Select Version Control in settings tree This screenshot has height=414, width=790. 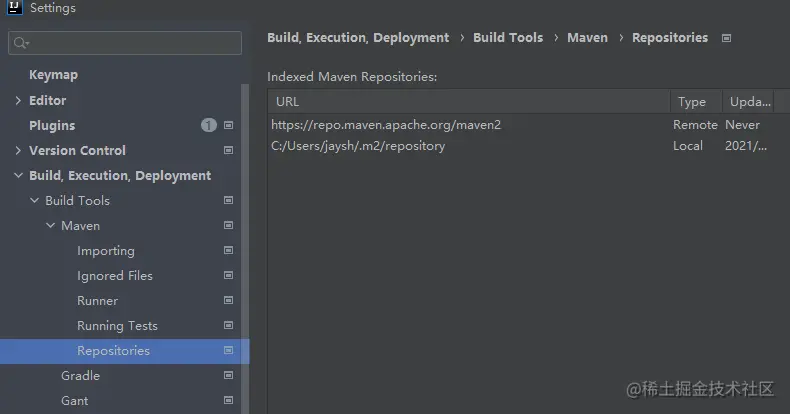(x=77, y=150)
